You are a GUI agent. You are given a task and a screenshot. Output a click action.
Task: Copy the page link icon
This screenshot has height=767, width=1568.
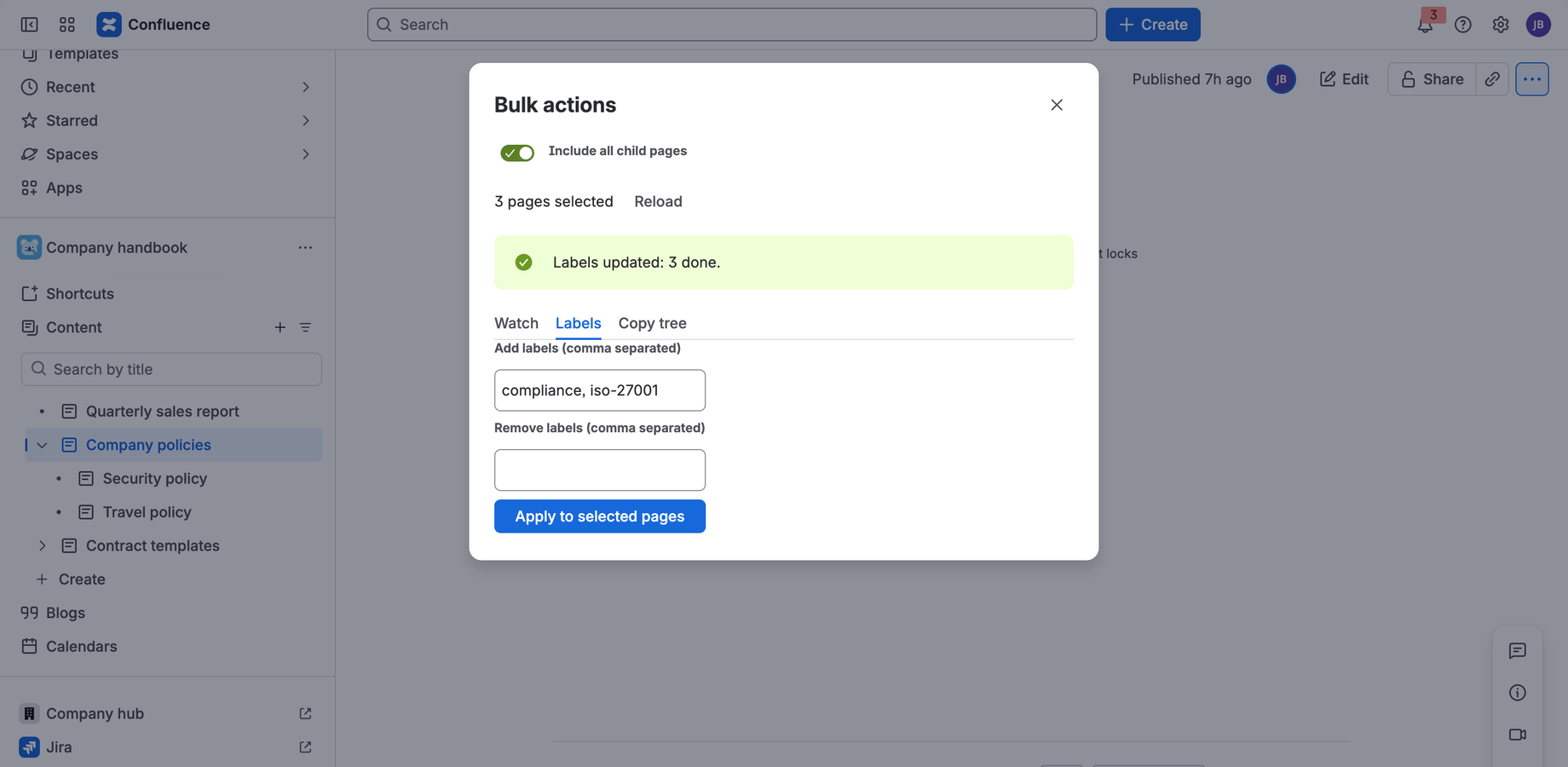point(1492,79)
